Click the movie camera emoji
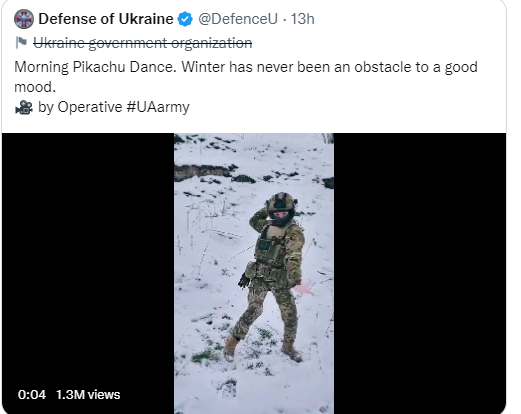521x414 pixels. pyautogui.click(x=24, y=107)
